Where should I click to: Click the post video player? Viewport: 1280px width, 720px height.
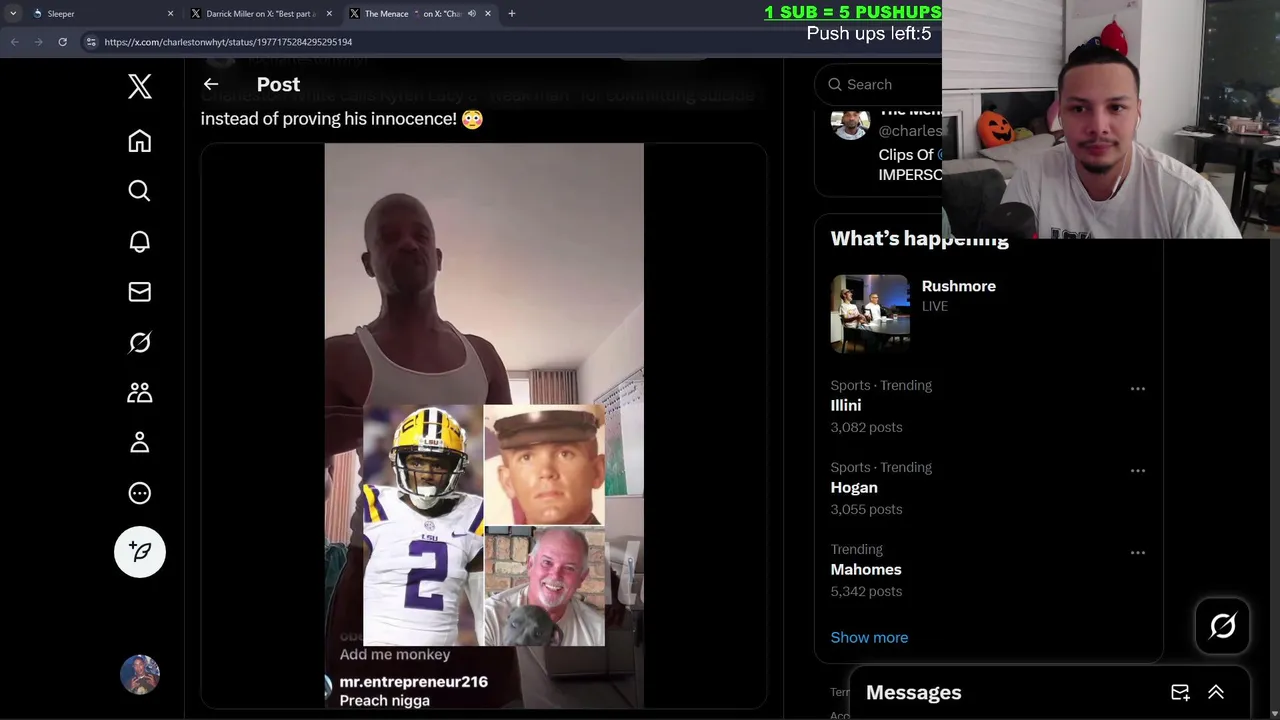pos(484,426)
